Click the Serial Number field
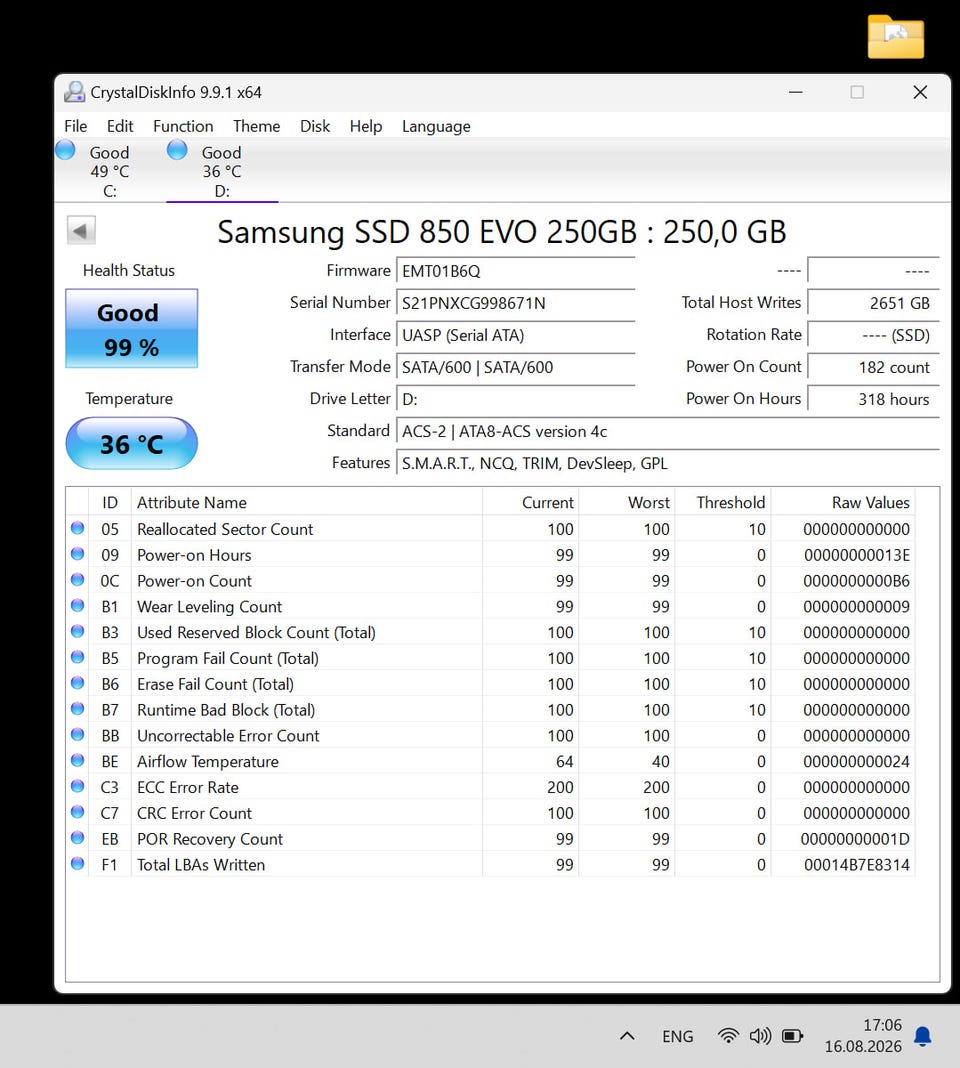Image resolution: width=960 pixels, height=1068 pixels. tap(516, 303)
